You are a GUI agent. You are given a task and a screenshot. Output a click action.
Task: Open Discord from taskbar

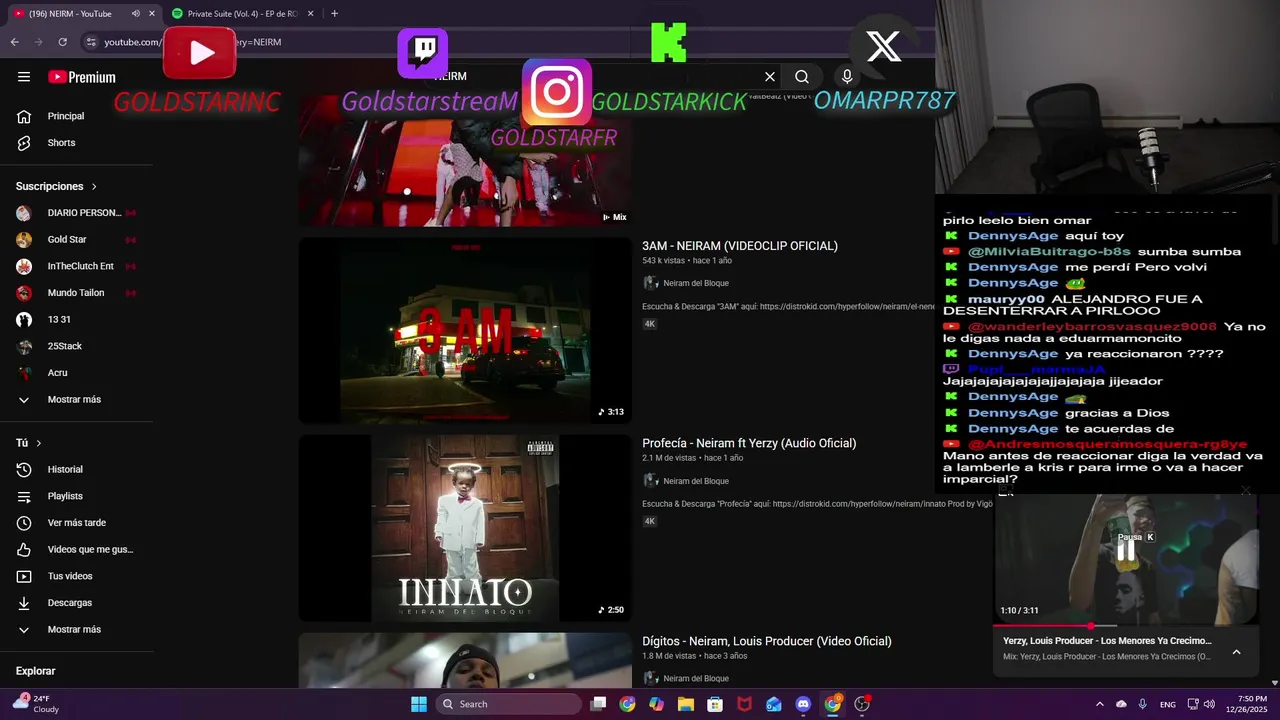[803, 704]
